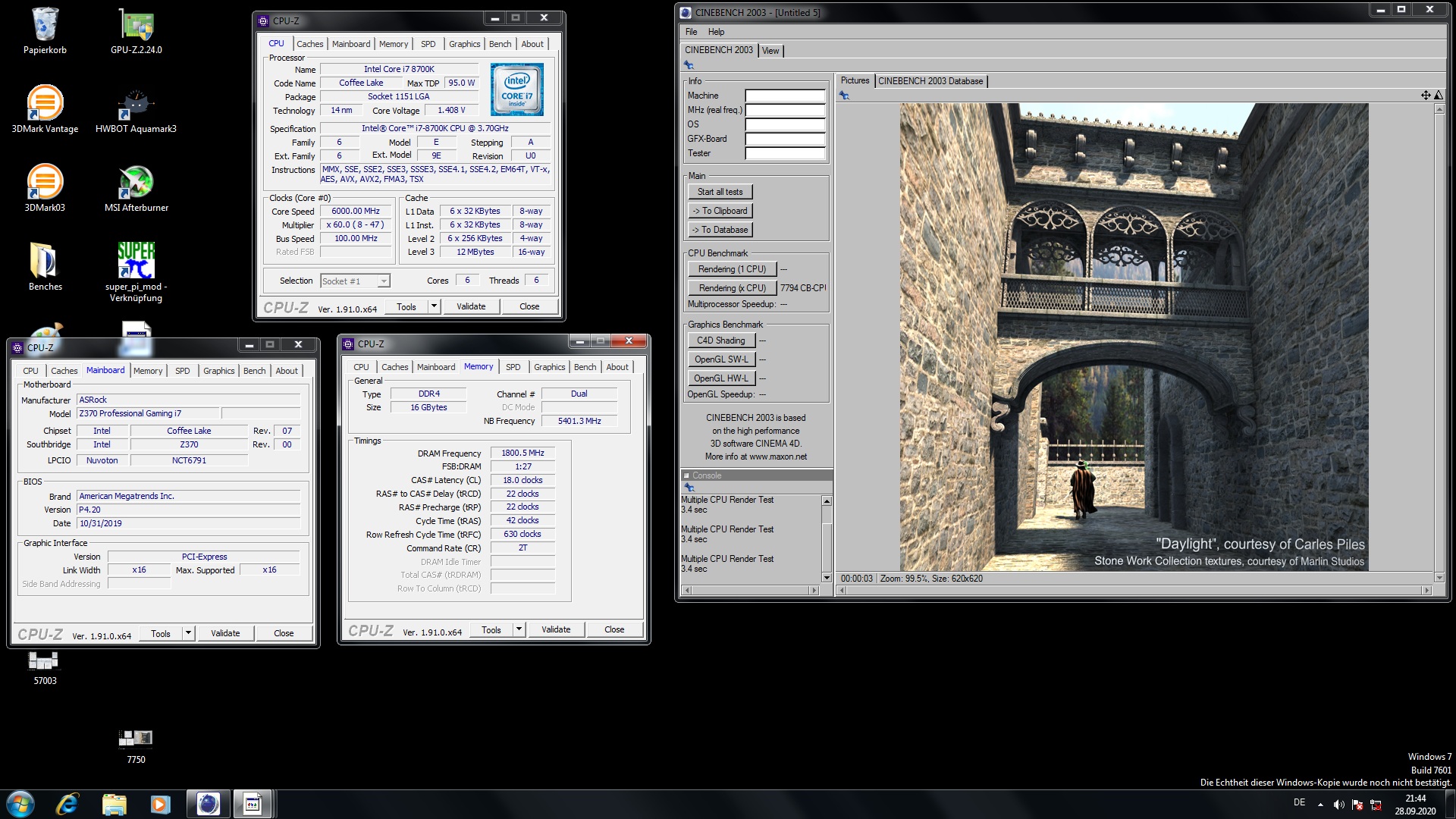Click the pin icon in the Pictures panel
The width and height of the screenshot is (1456, 819).
click(x=845, y=96)
